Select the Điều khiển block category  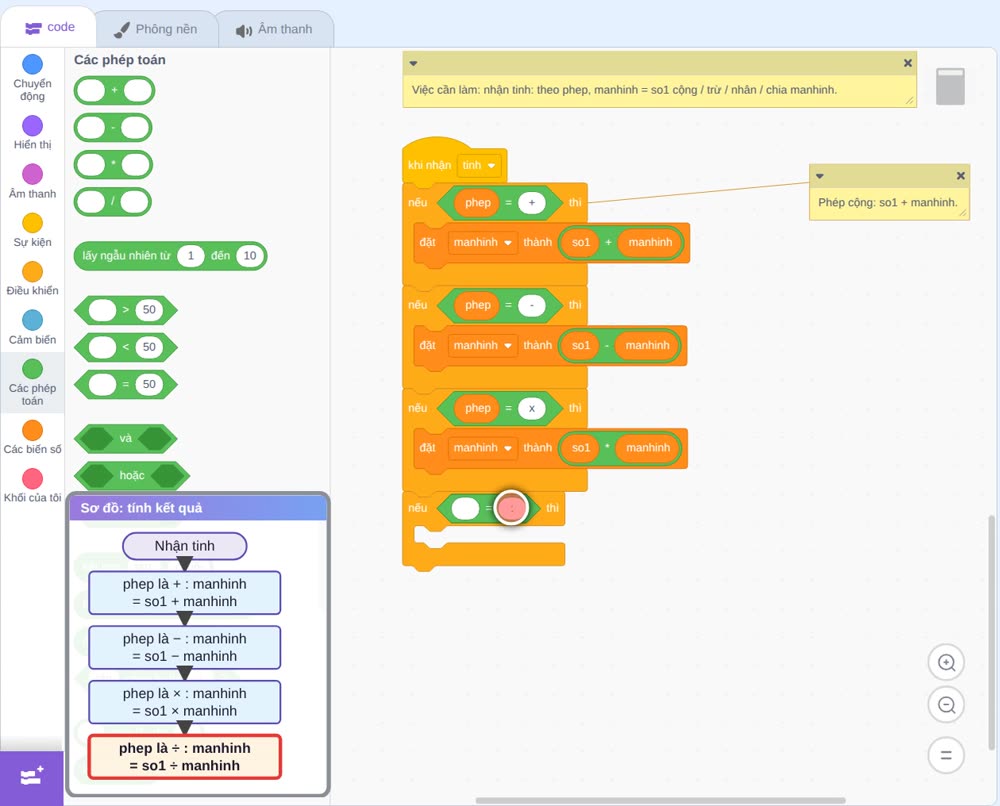point(32,279)
